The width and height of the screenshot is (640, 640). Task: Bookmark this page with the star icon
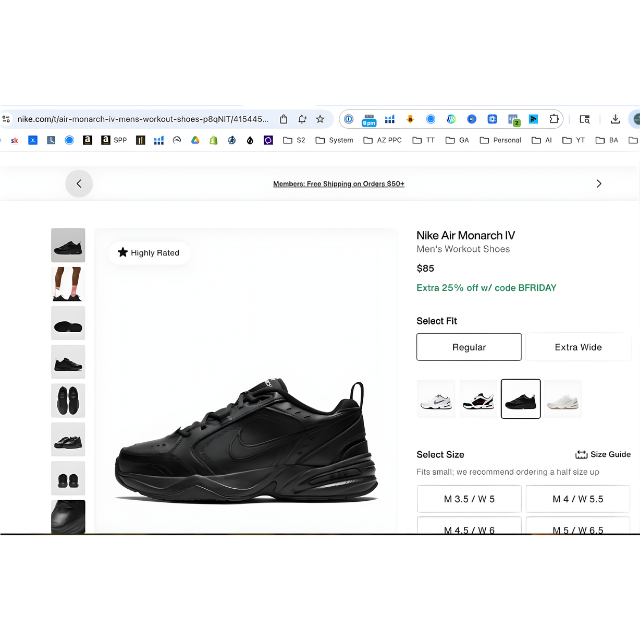(x=320, y=119)
